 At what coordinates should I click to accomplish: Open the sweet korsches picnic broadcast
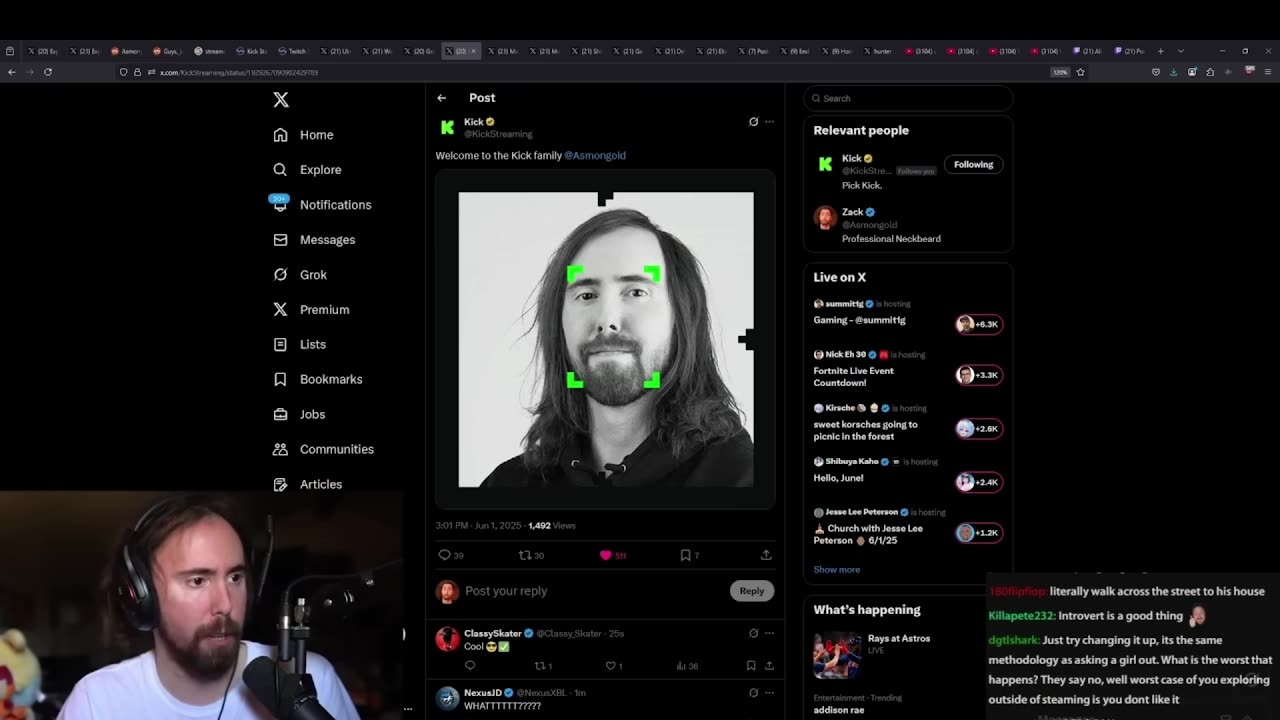coord(908,423)
